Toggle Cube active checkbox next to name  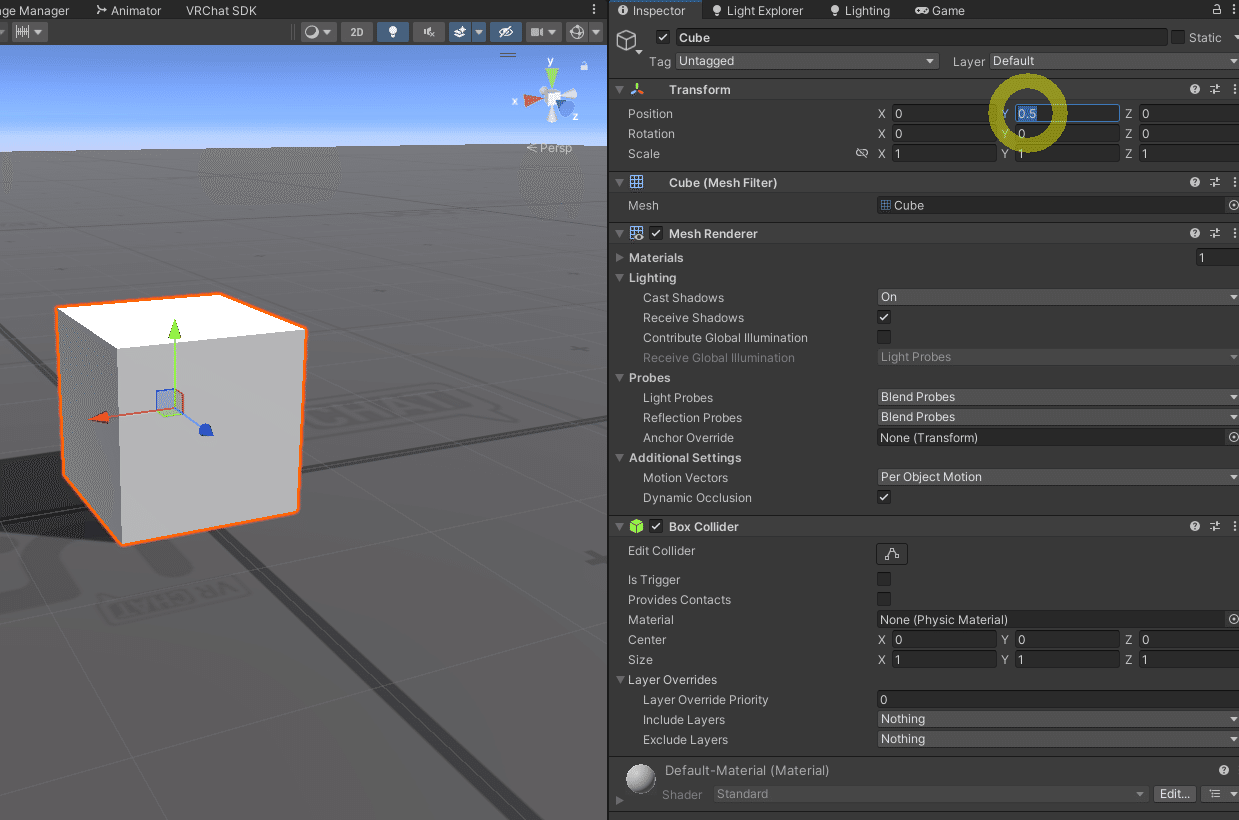(663, 38)
